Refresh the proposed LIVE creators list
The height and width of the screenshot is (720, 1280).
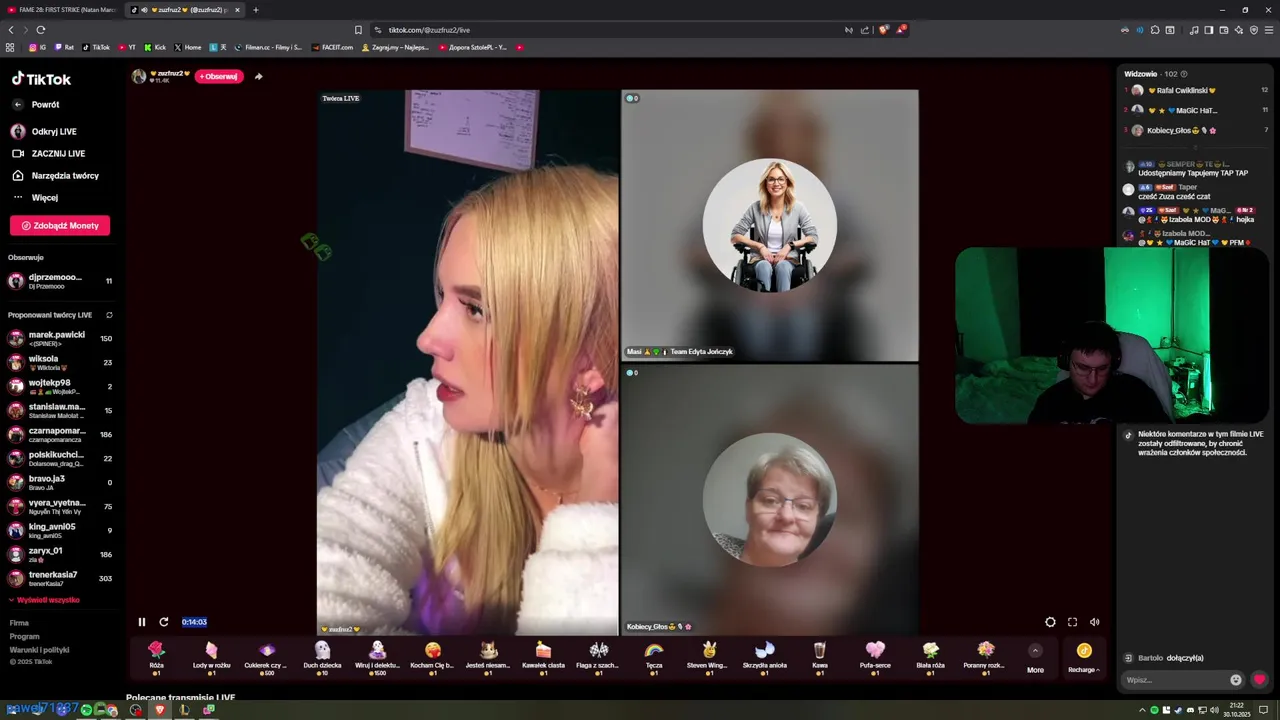pyautogui.click(x=109, y=315)
